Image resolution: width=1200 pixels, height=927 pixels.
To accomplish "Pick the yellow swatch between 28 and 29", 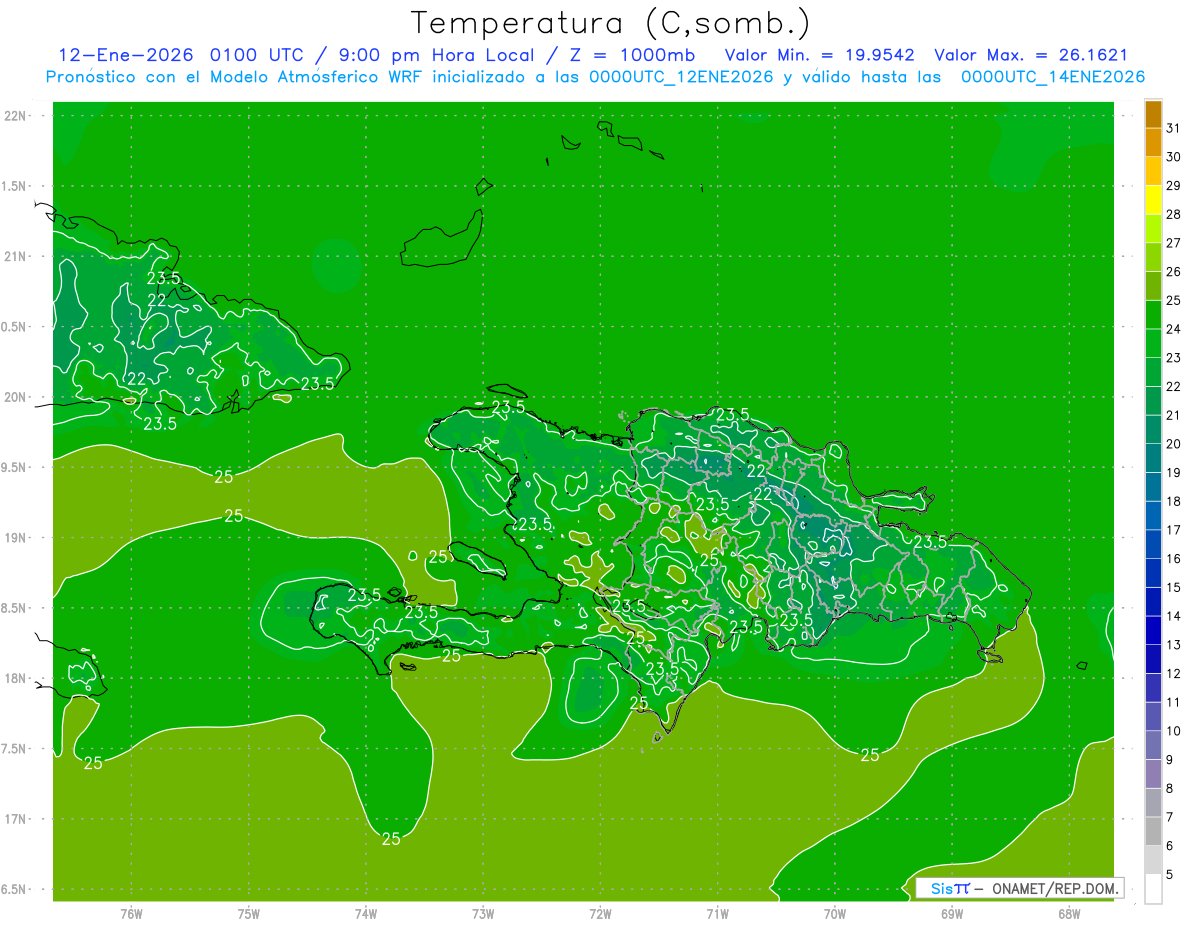I will 1153,201.
